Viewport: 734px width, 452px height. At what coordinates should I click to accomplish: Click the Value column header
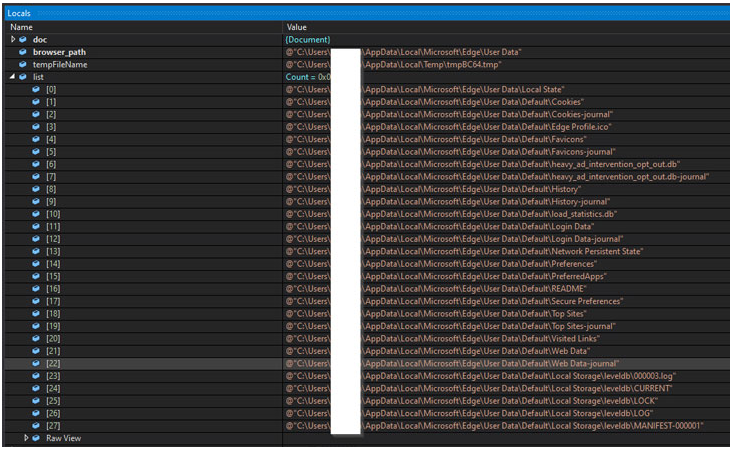[x=297, y=27]
